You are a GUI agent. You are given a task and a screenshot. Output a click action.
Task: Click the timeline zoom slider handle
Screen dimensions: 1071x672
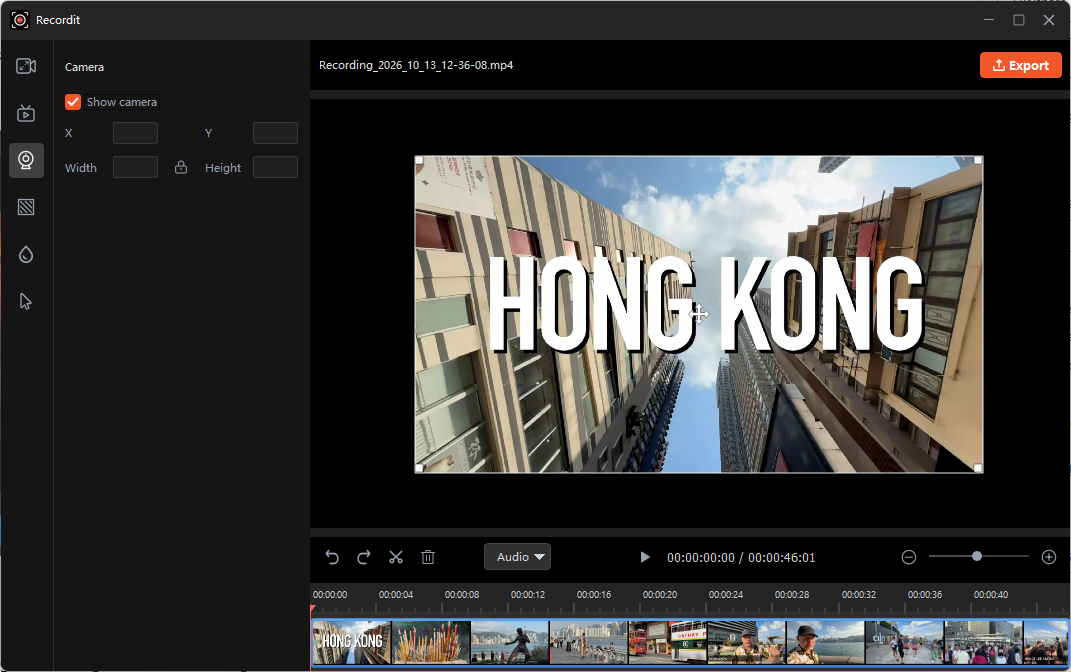pyautogui.click(x=977, y=557)
